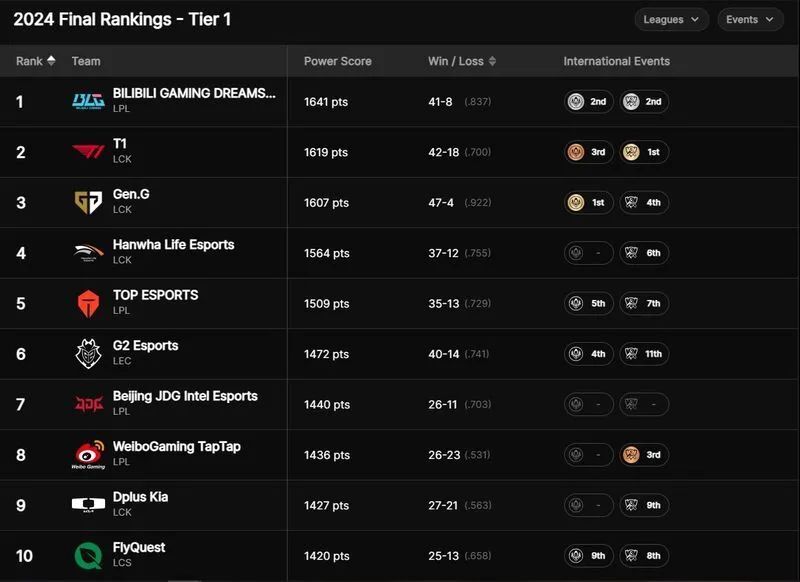
Task: Select the TOP ESPORTS orange logo
Action: pos(88,303)
